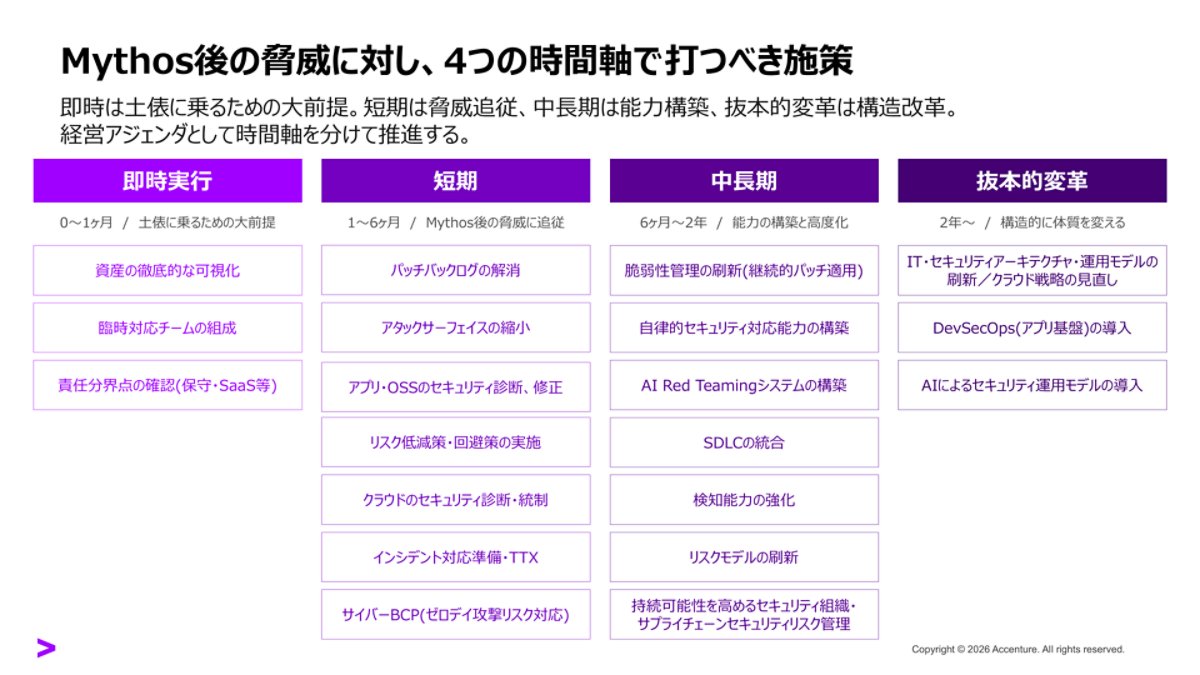This screenshot has height=675, width=1200.
Task: Select the 抜本的変革 column header
Action: [x=1032, y=181]
